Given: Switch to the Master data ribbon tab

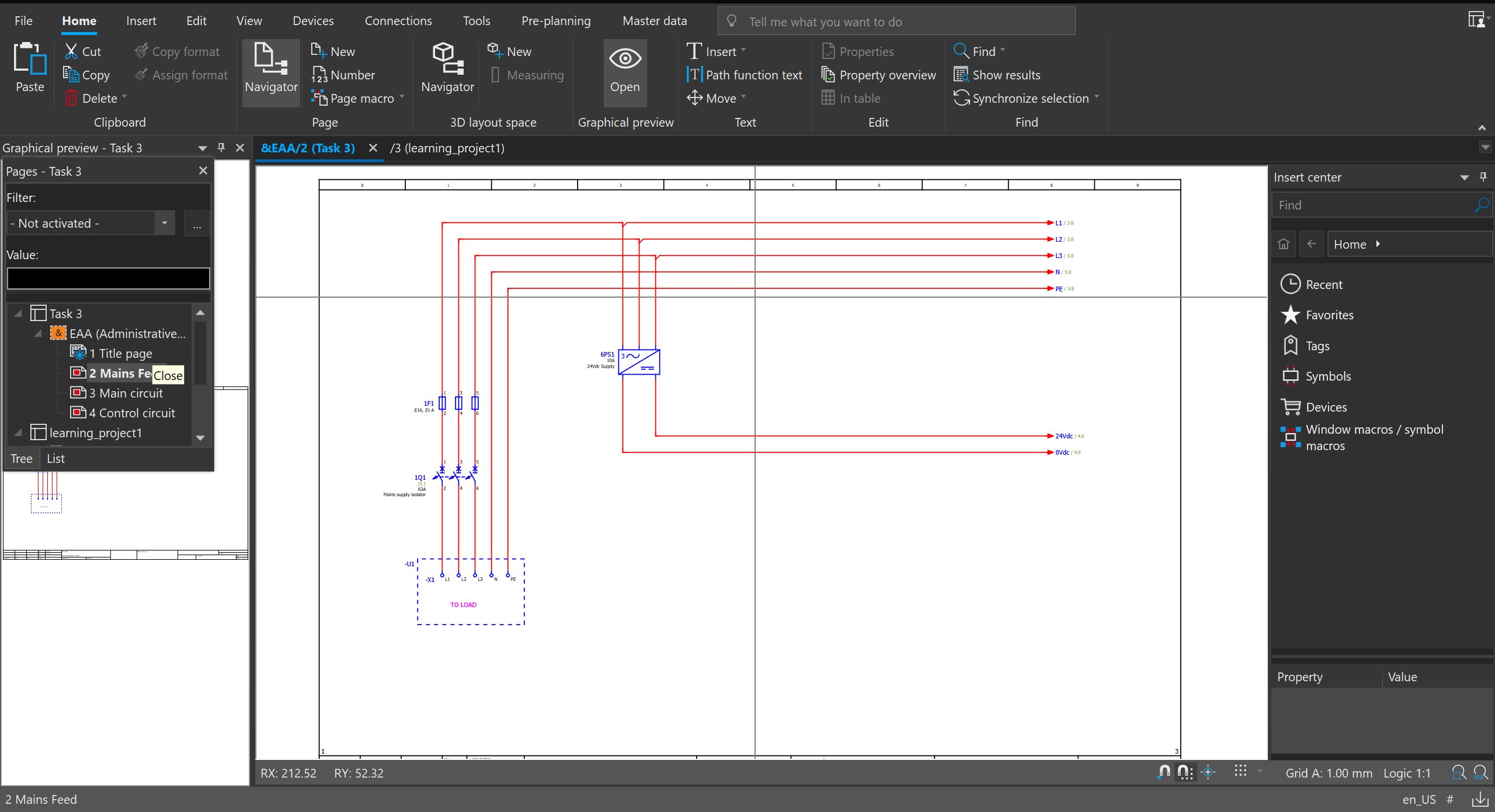Looking at the screenshot, I should 655,21.
